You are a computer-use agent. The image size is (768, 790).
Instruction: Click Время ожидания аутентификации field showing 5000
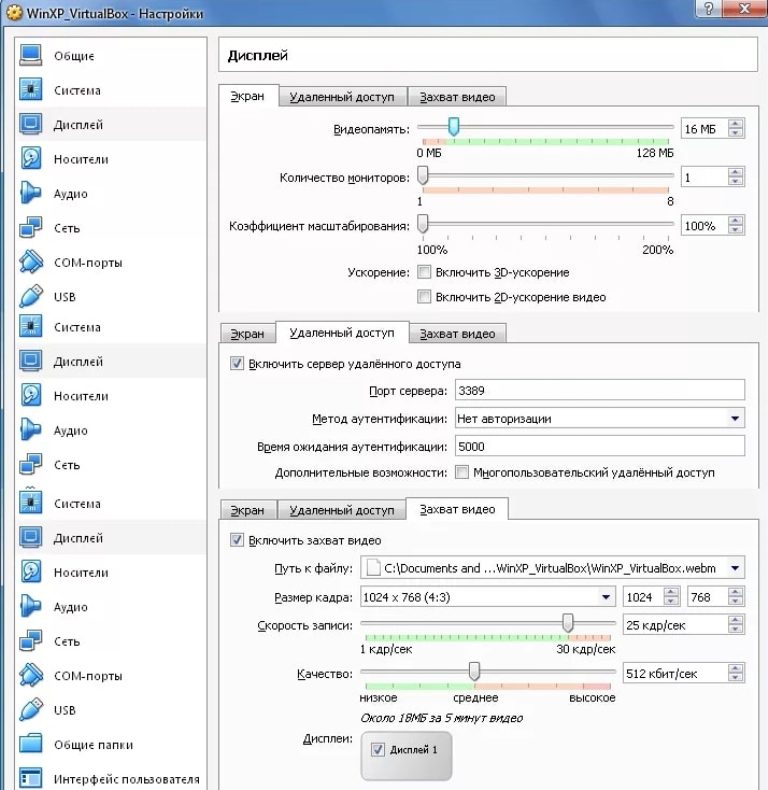tap(600, 446)
